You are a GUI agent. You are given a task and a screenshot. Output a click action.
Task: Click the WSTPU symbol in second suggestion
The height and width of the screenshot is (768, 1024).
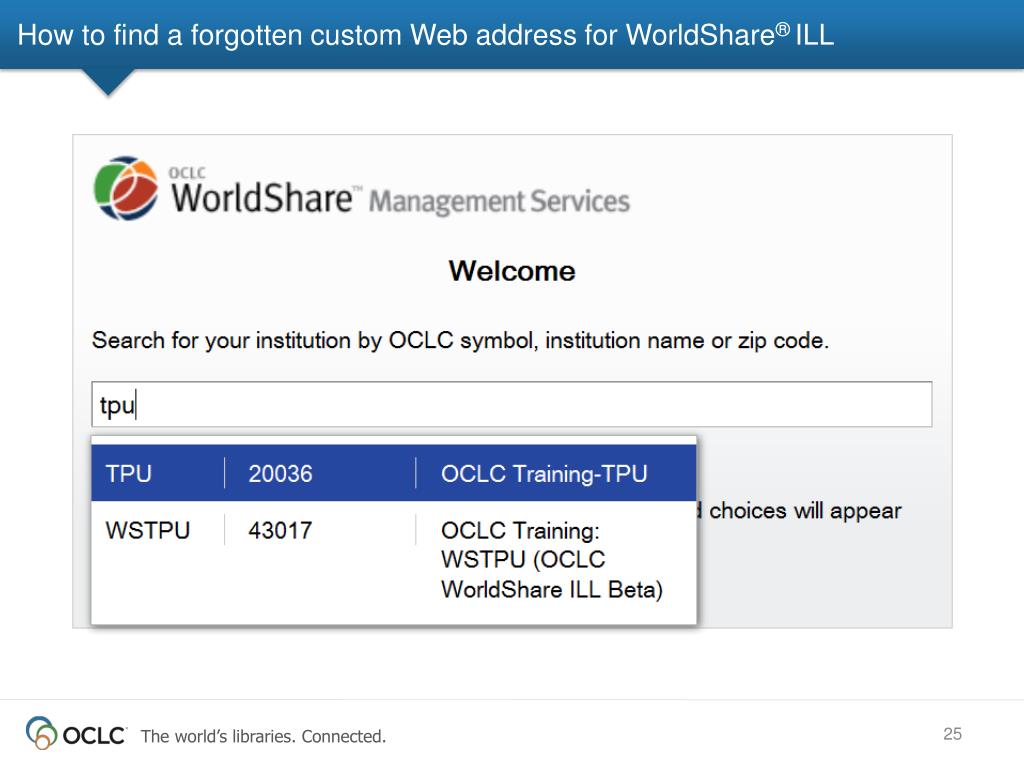pos(148,530)
